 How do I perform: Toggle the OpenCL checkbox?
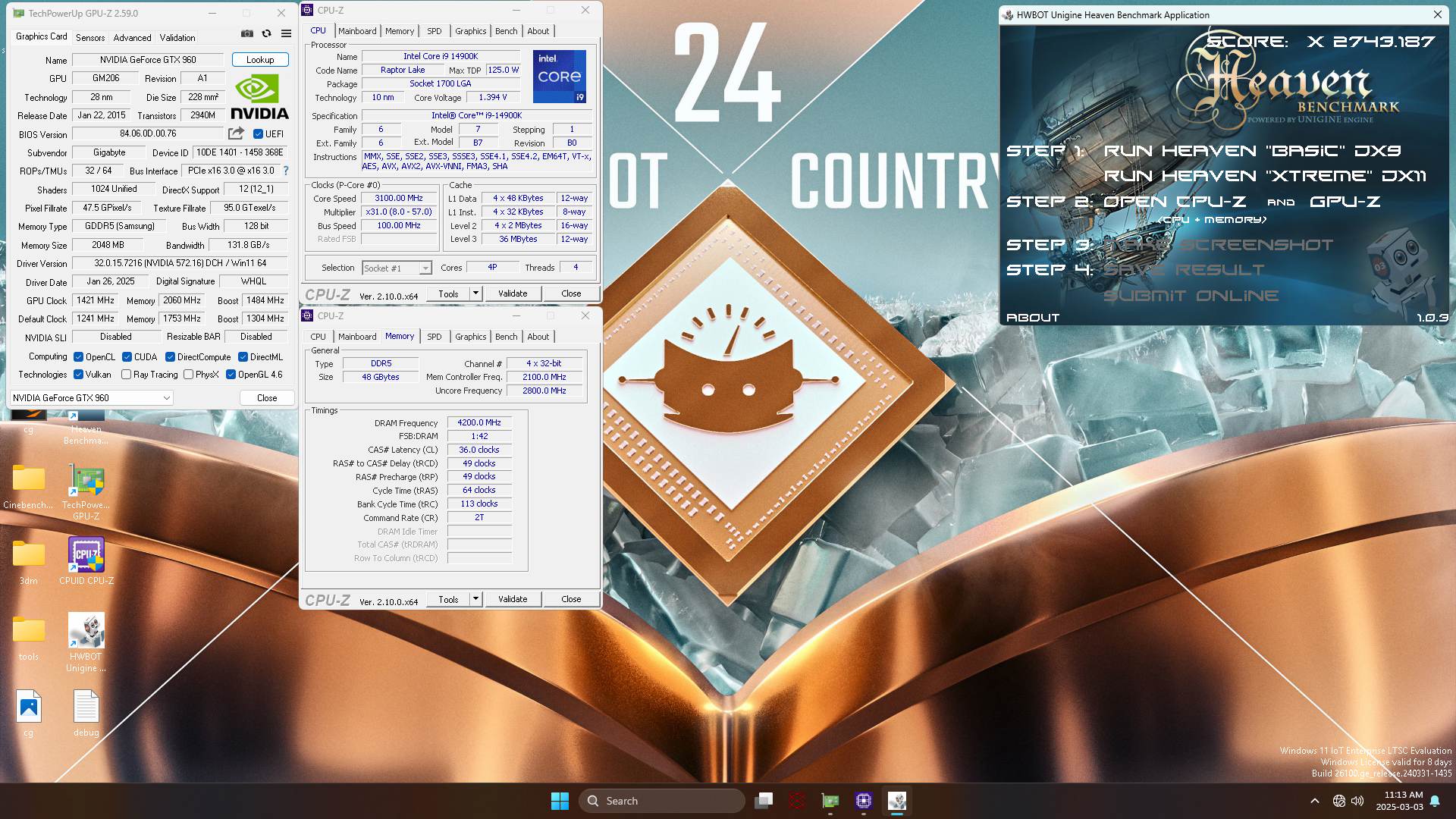[x=78, y=357]
